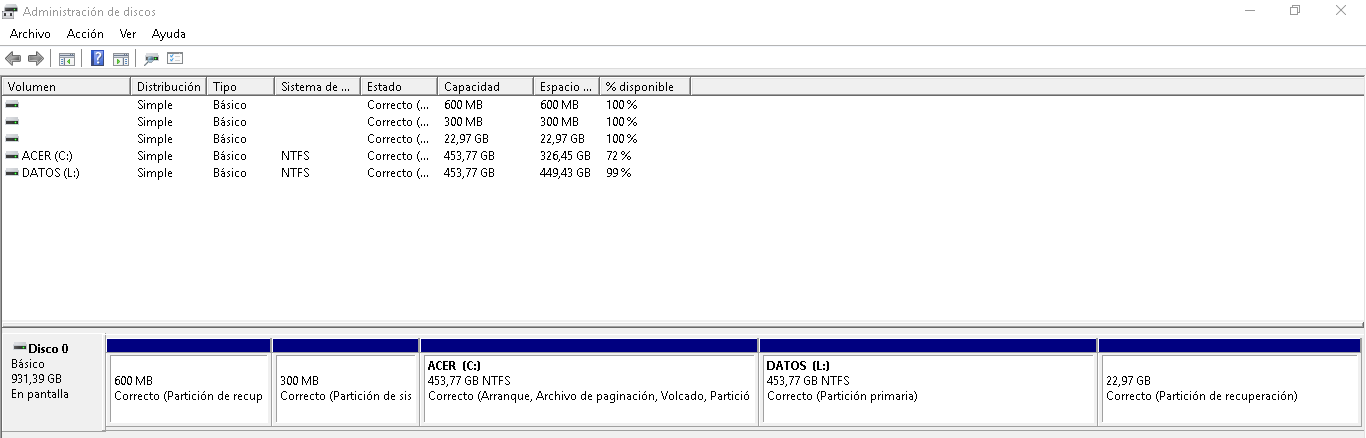
Task: Click the En pantalla status of Disco 0
Action: click(x=40, y=394)
